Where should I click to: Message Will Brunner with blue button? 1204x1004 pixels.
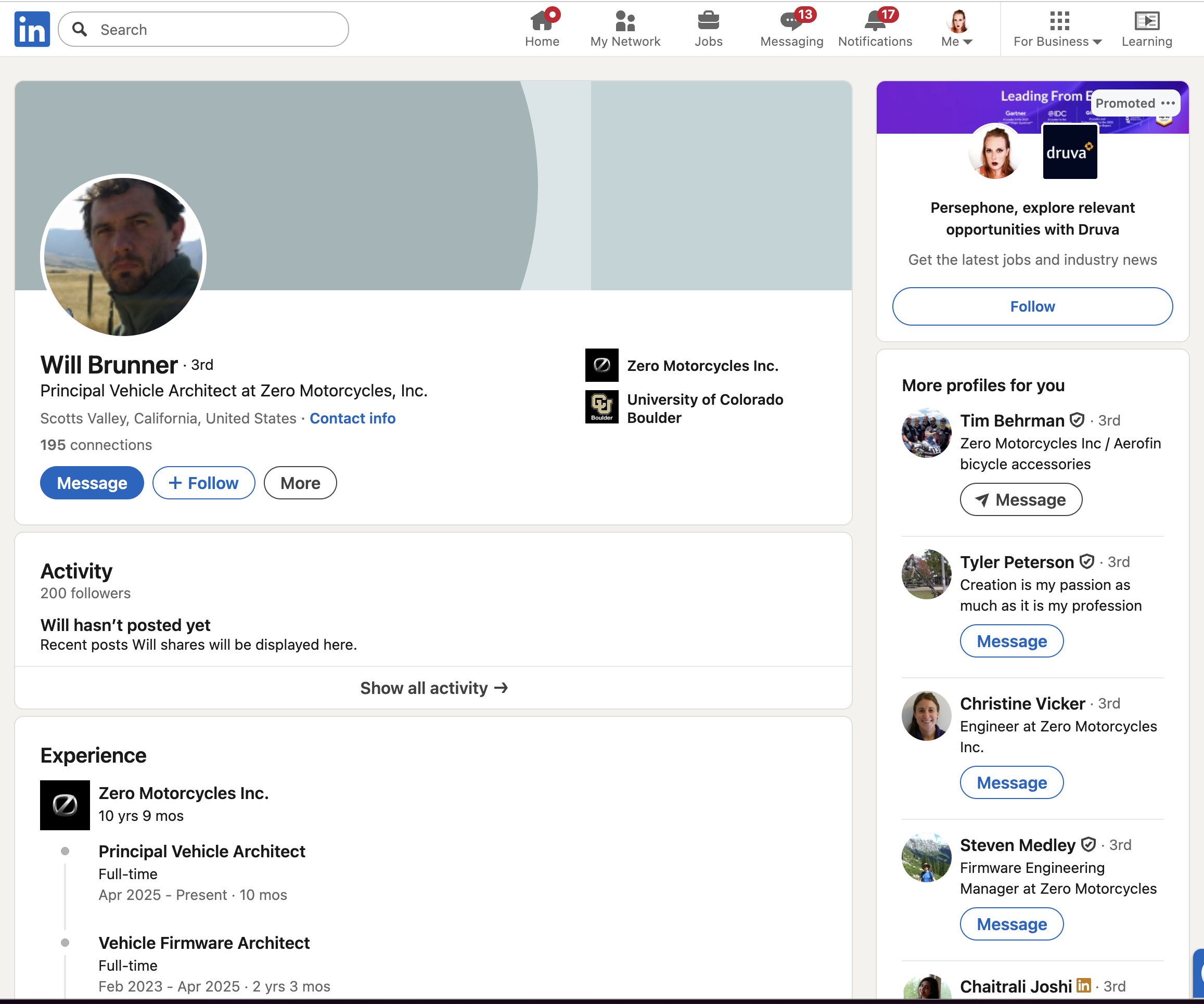[x=92, y=483]
